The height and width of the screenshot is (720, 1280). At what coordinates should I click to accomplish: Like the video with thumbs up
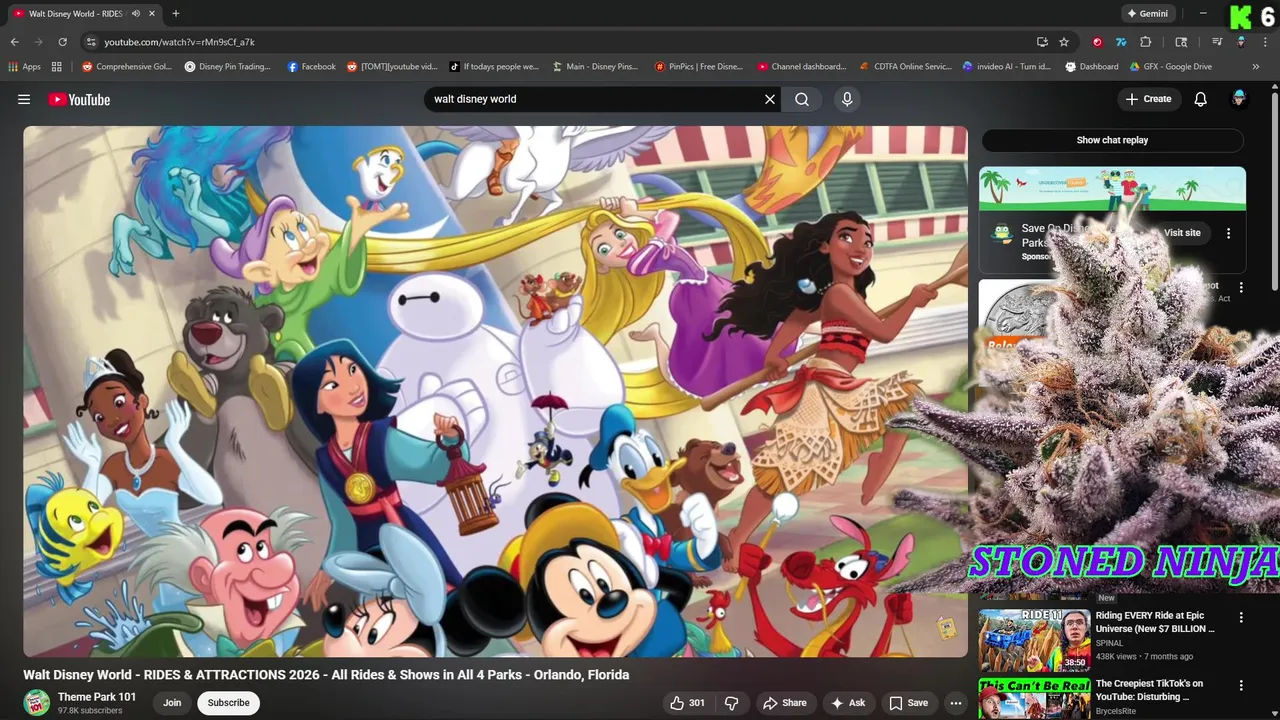[687, 703]
